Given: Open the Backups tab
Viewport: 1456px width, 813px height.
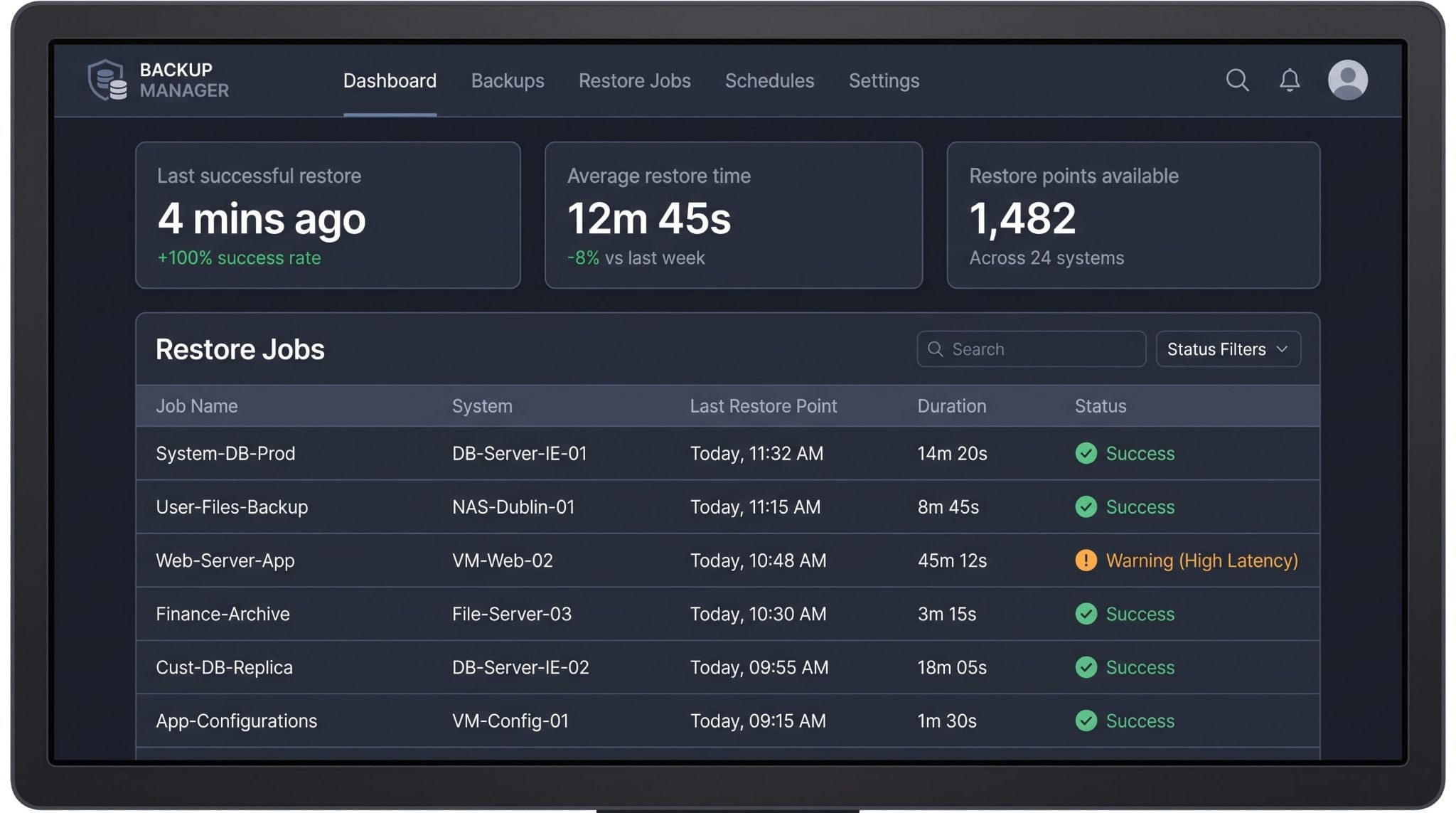Looking at the screenshot, I should point(508,80).
